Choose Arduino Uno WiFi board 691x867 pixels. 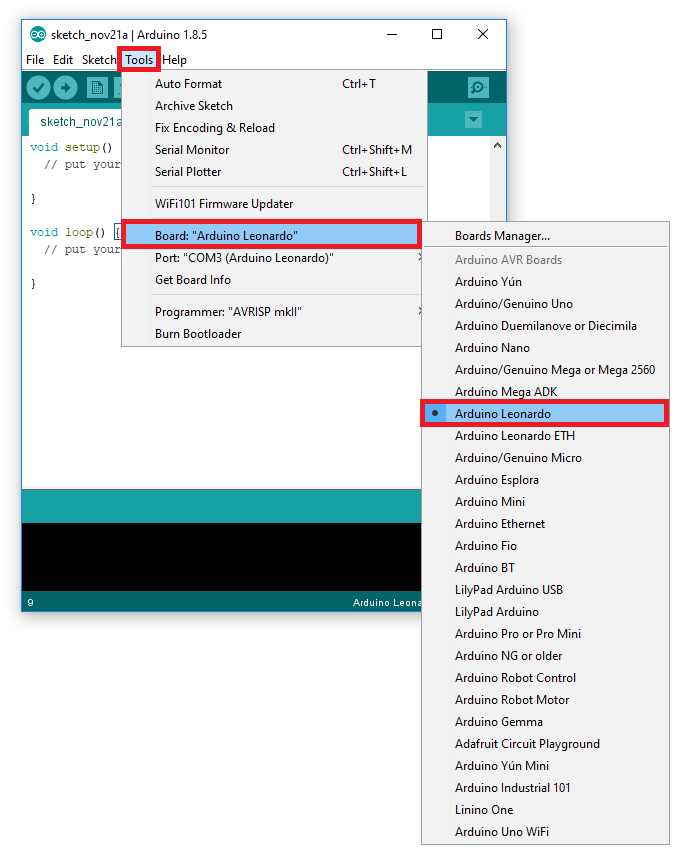[x=545, y=832]
